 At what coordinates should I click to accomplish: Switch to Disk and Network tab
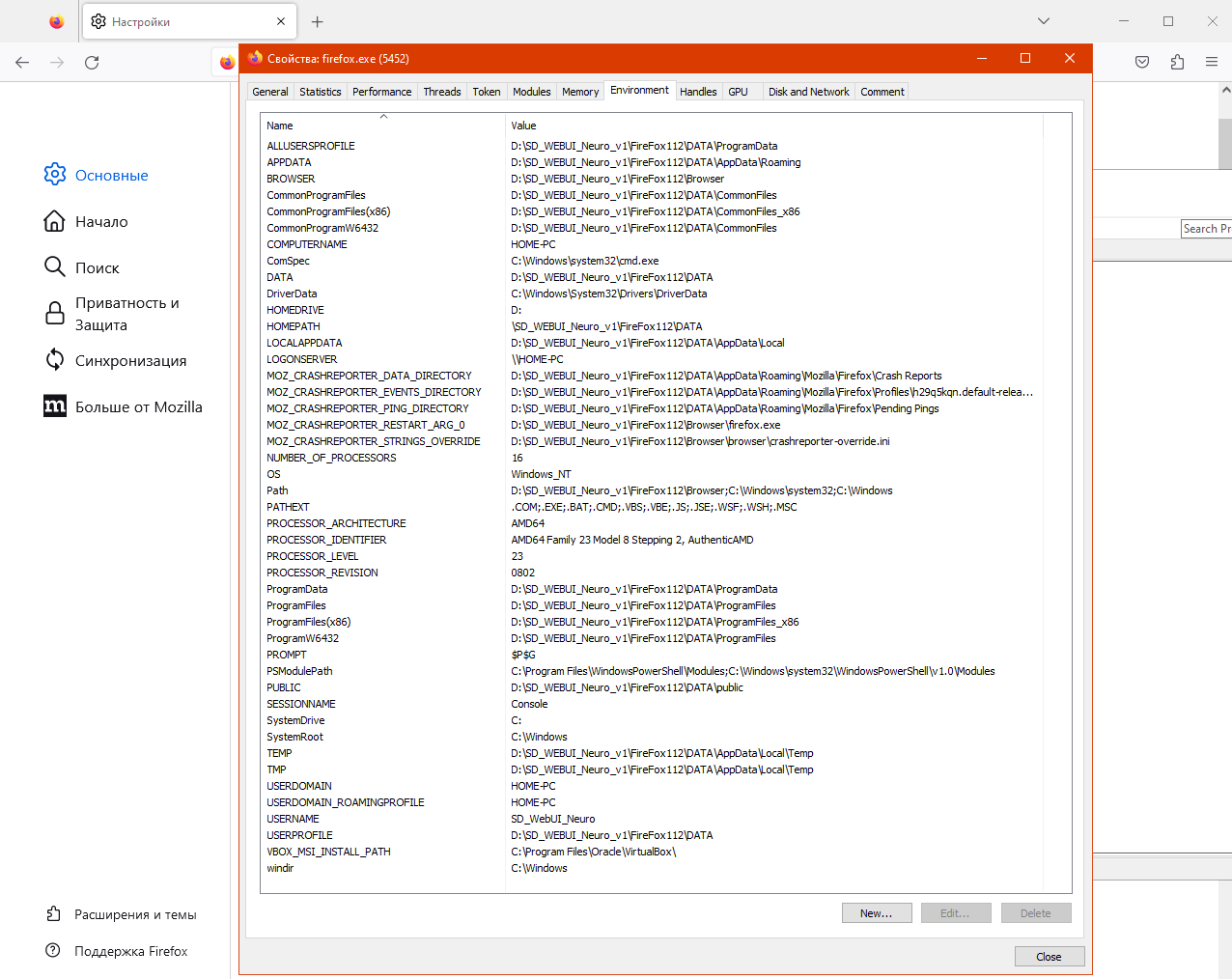coord(809,92)
